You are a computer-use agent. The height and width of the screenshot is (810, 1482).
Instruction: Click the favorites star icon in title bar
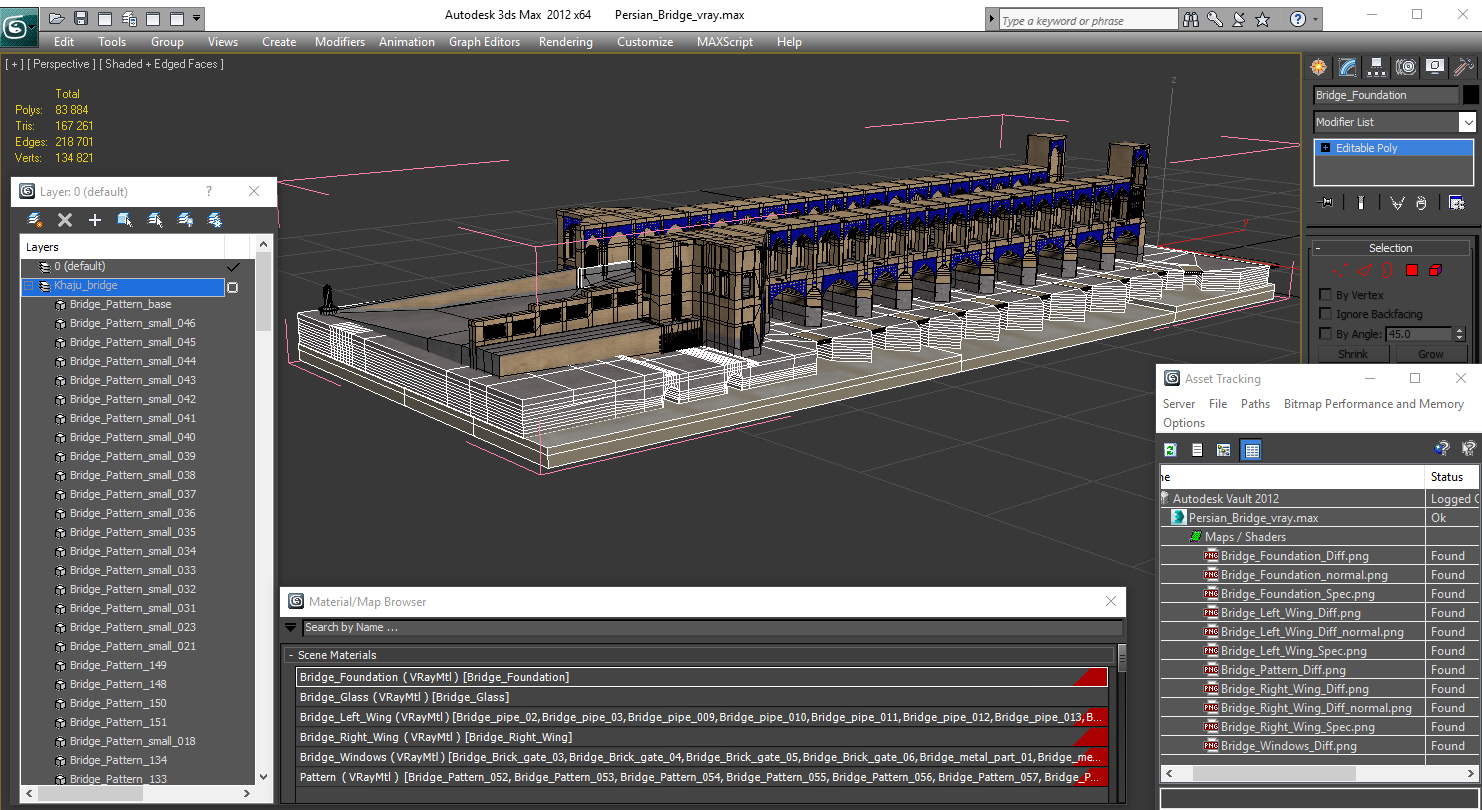[x=1262, y=19]
